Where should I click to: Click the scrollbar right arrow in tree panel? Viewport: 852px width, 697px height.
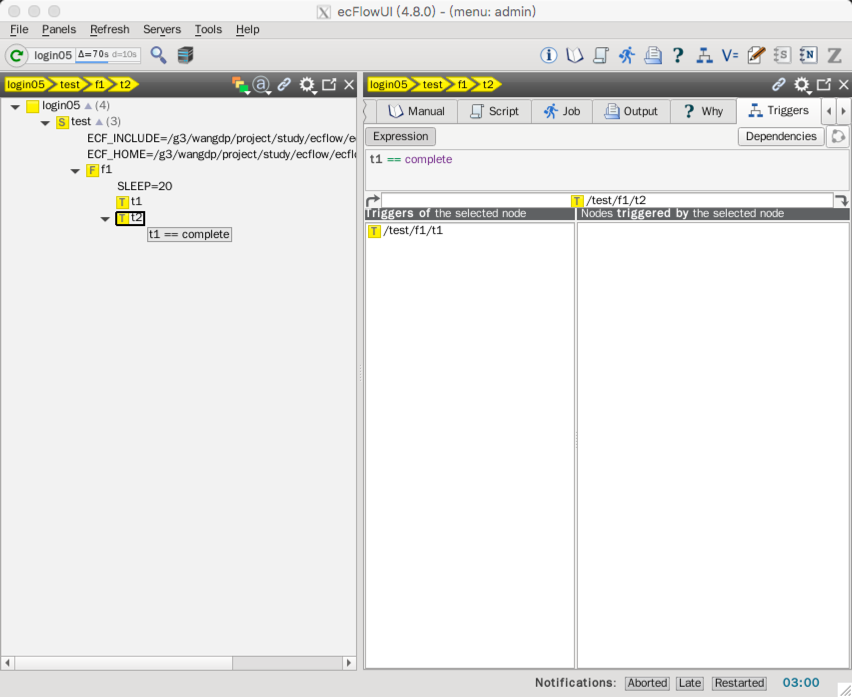349,663
